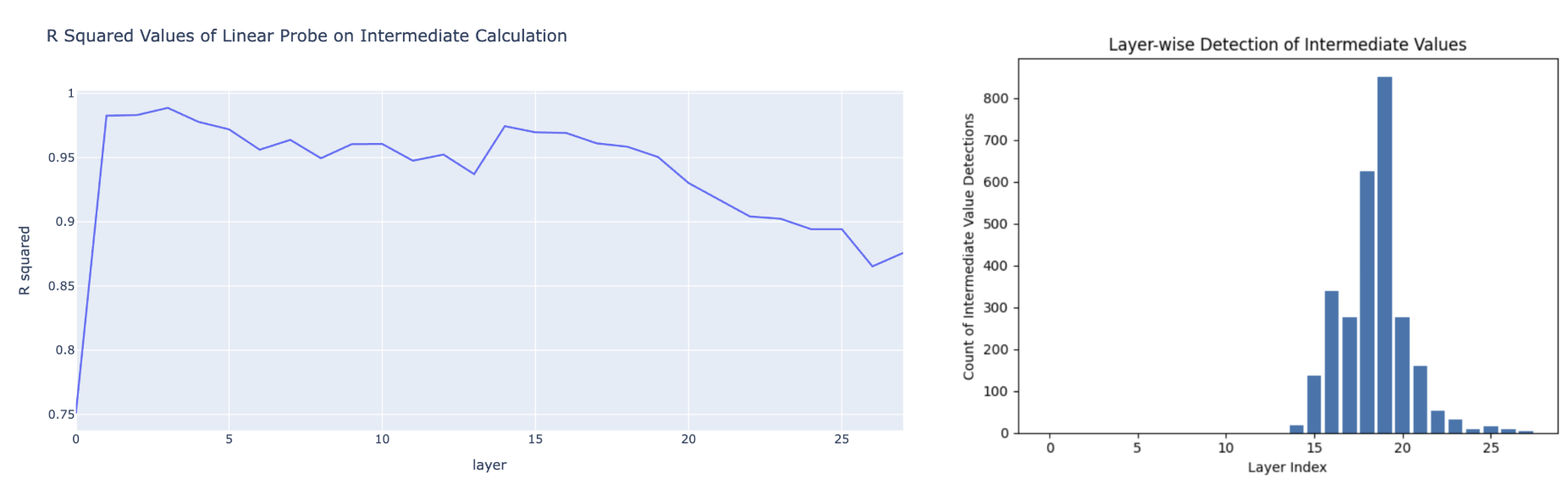Click the tallest bar in the bar chart
Screen dimensions: 1568x484
[x=1384, y=254]
